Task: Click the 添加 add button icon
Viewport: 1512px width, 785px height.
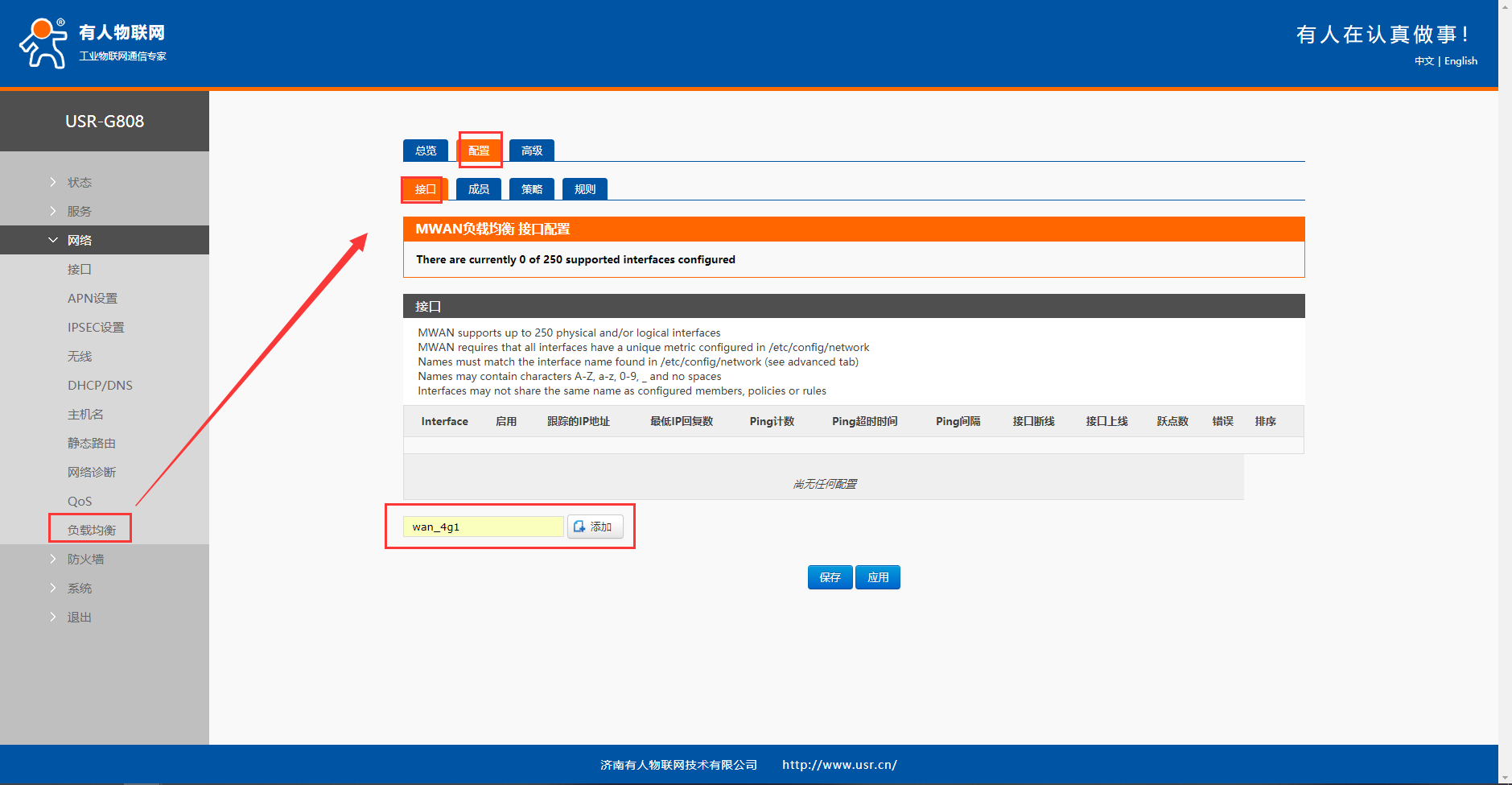Action: (x=579, y=527)
